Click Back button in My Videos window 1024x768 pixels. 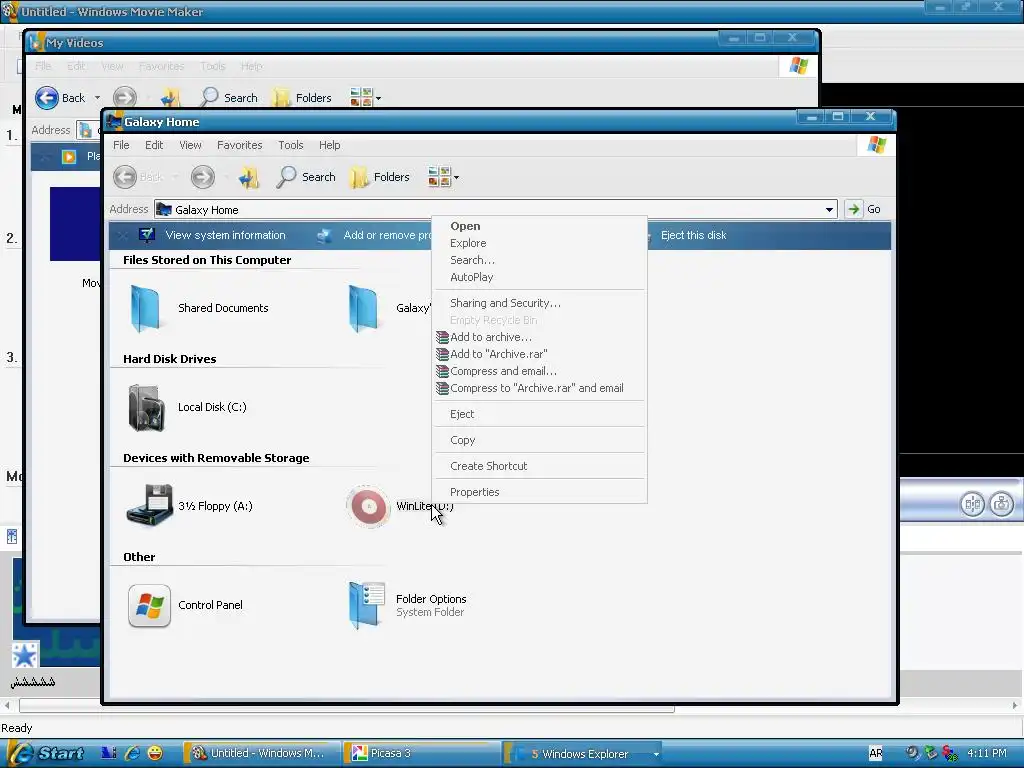coord(60,98)
